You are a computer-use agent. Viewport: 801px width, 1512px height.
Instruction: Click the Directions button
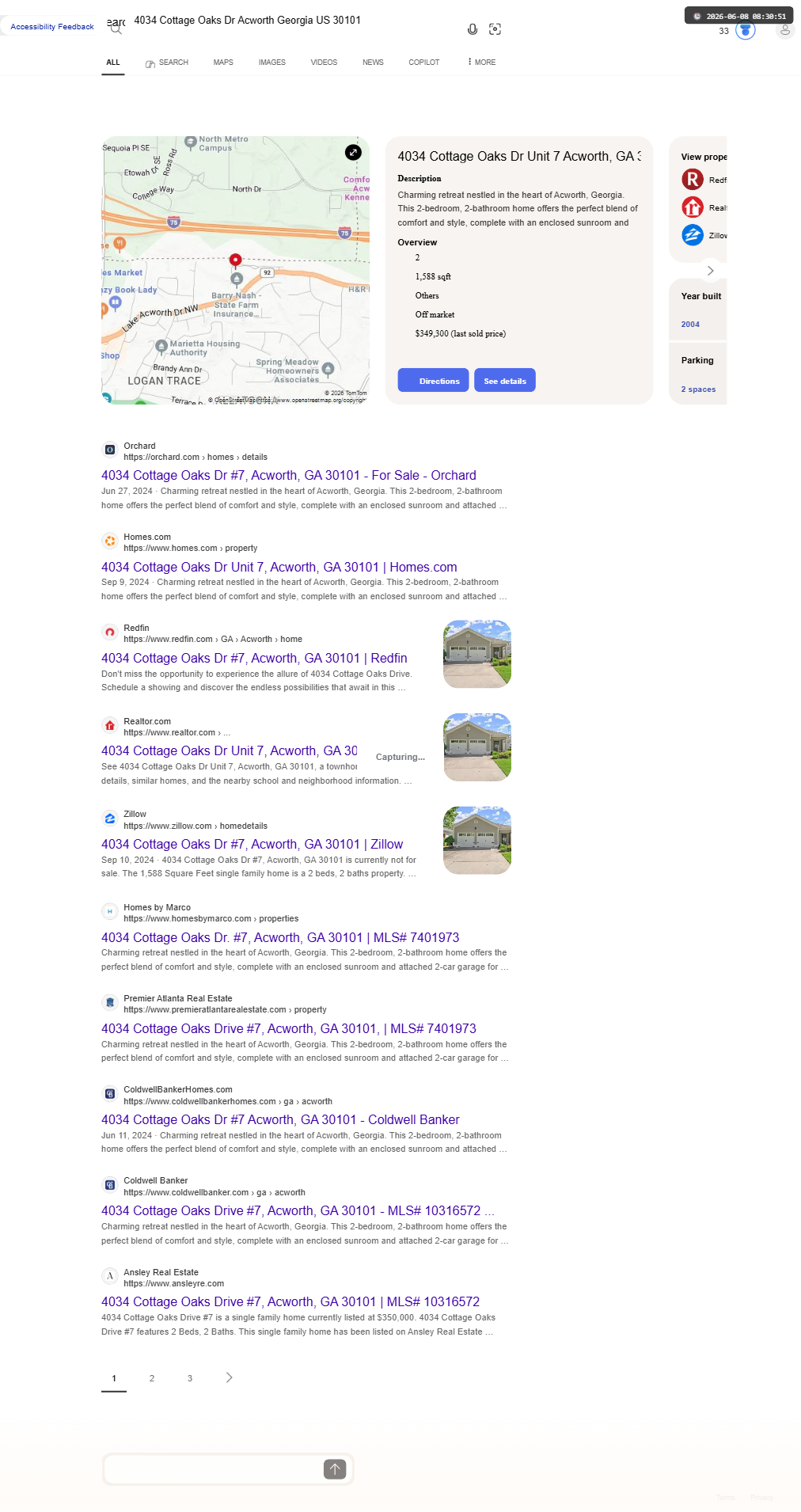pyautogui.click(x=434, y=380)
